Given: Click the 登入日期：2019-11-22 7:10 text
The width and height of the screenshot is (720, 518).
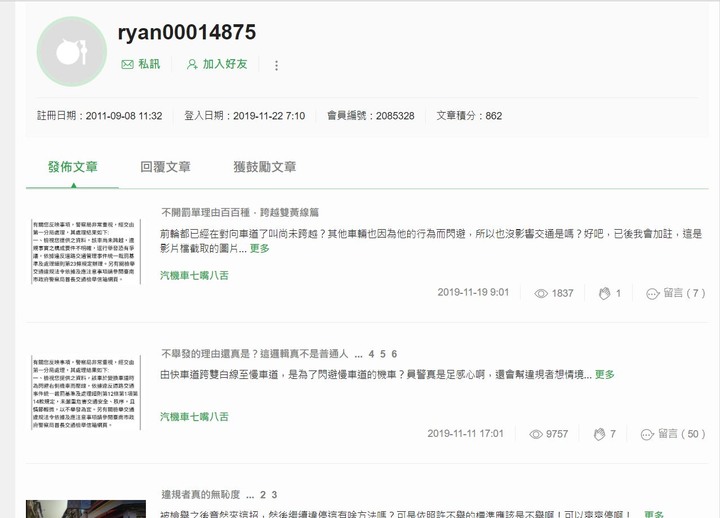Looking at the screenshot, I should (x=245, y=116).
